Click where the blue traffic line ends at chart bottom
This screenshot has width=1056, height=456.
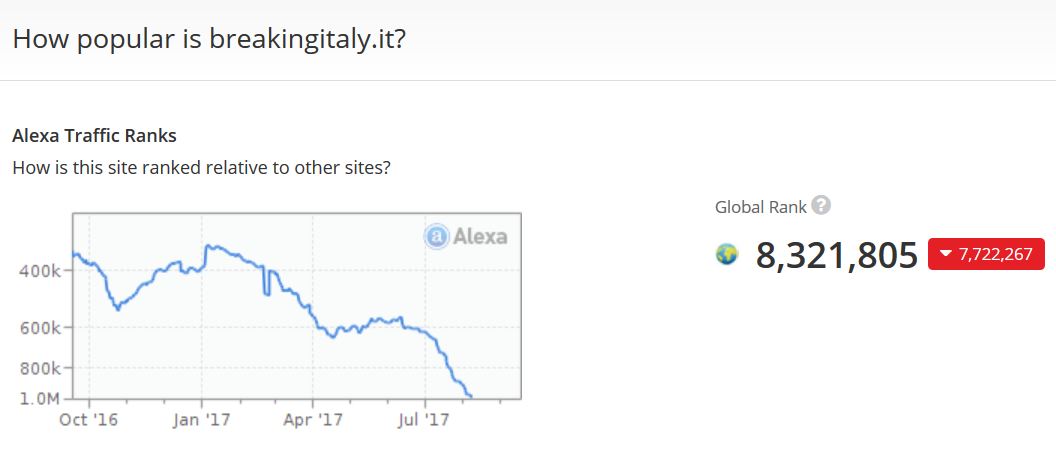pyautogui.click(x=469, y=396)
